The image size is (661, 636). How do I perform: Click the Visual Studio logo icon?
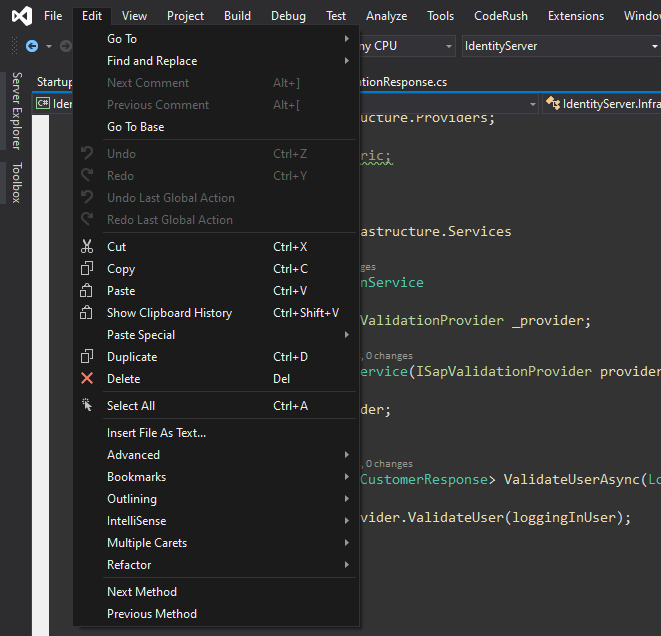tap(21, 16)
